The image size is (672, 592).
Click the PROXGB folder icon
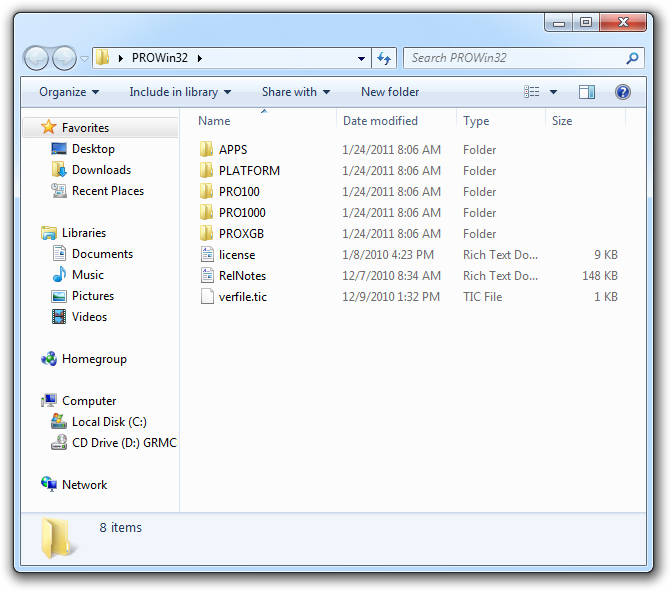(x=207, y=233)
